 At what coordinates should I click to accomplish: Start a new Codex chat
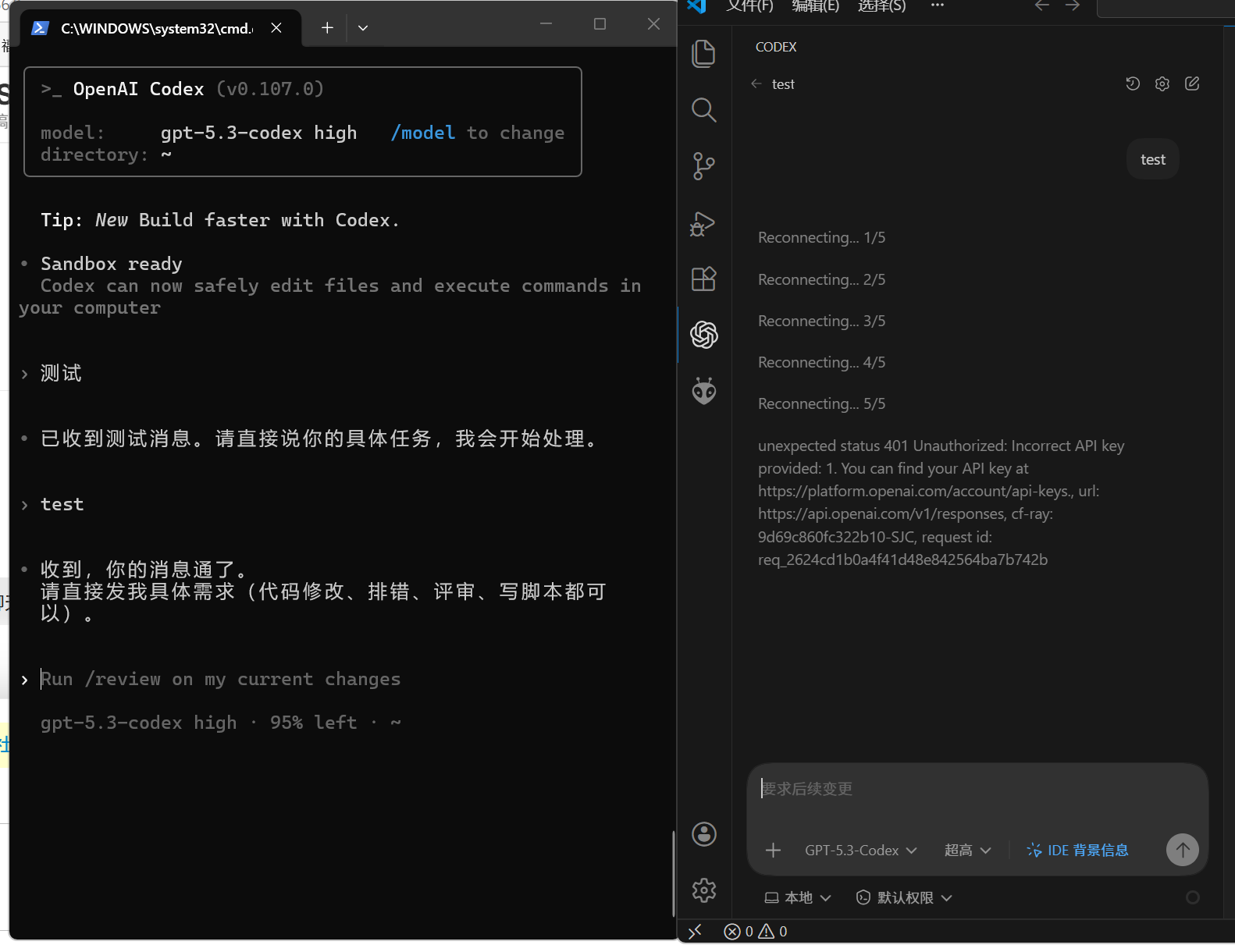tap(1192, 83)
